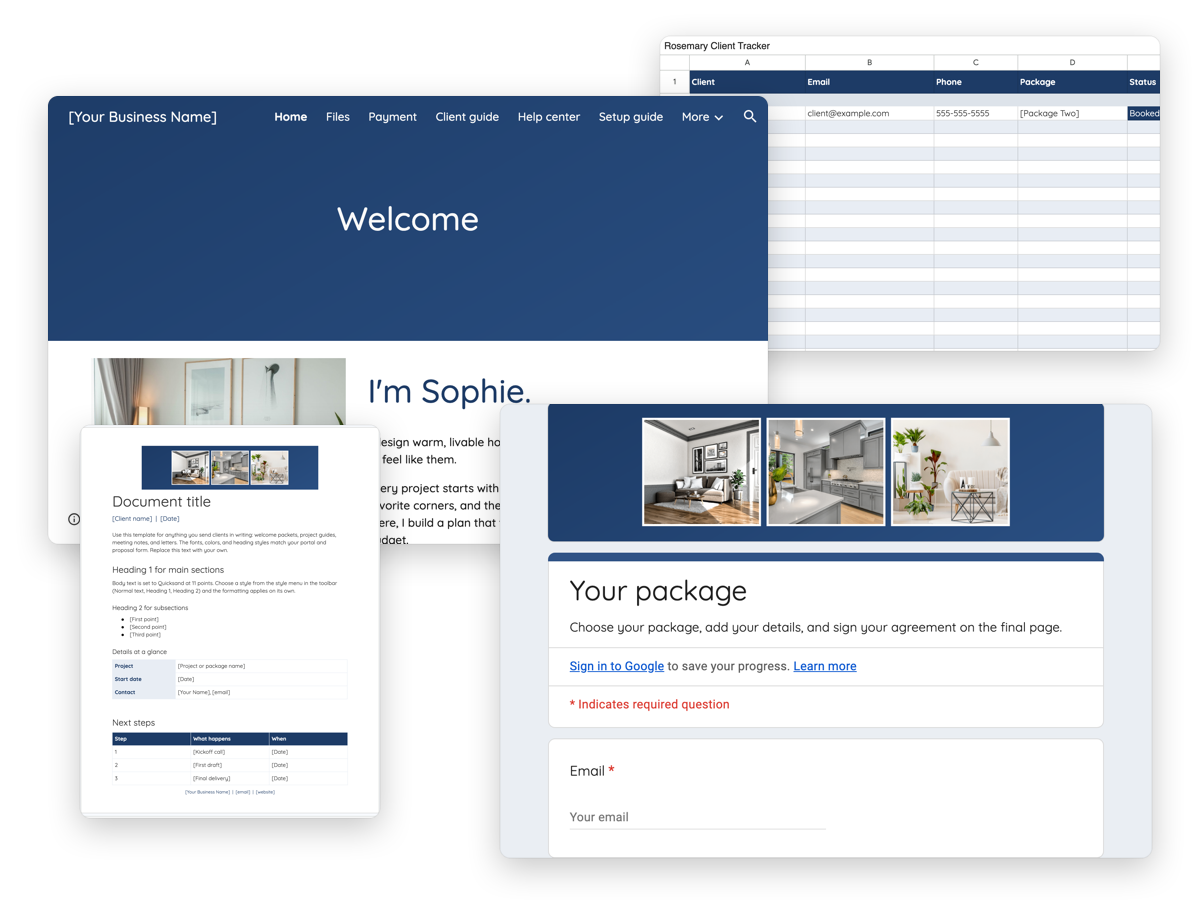Click the [website] placeholder in the document footer

(x=265, y=792)
